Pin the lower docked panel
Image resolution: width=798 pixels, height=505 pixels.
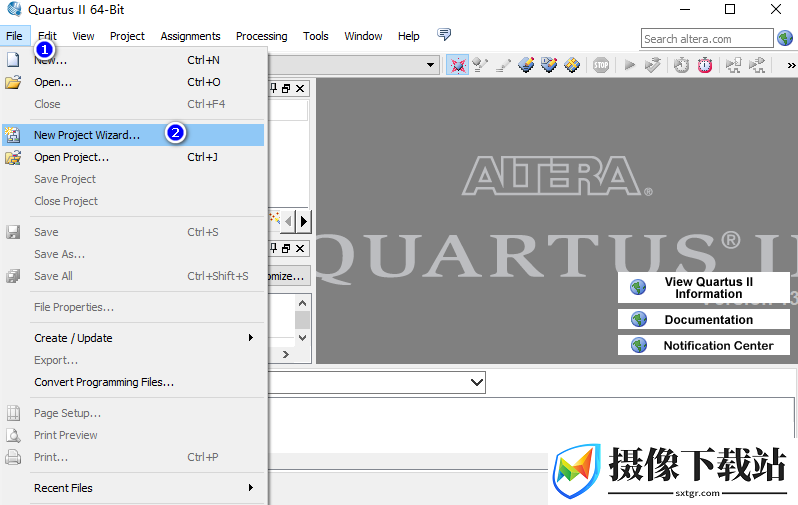point(273,248)
